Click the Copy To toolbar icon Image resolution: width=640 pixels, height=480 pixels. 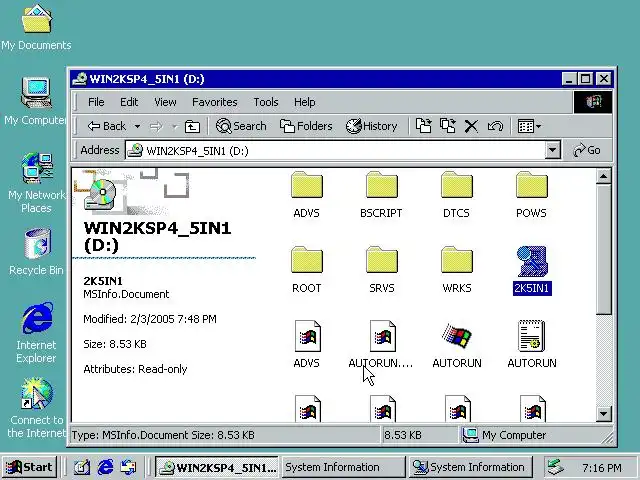pyautogui.click(x=448, y=126)
